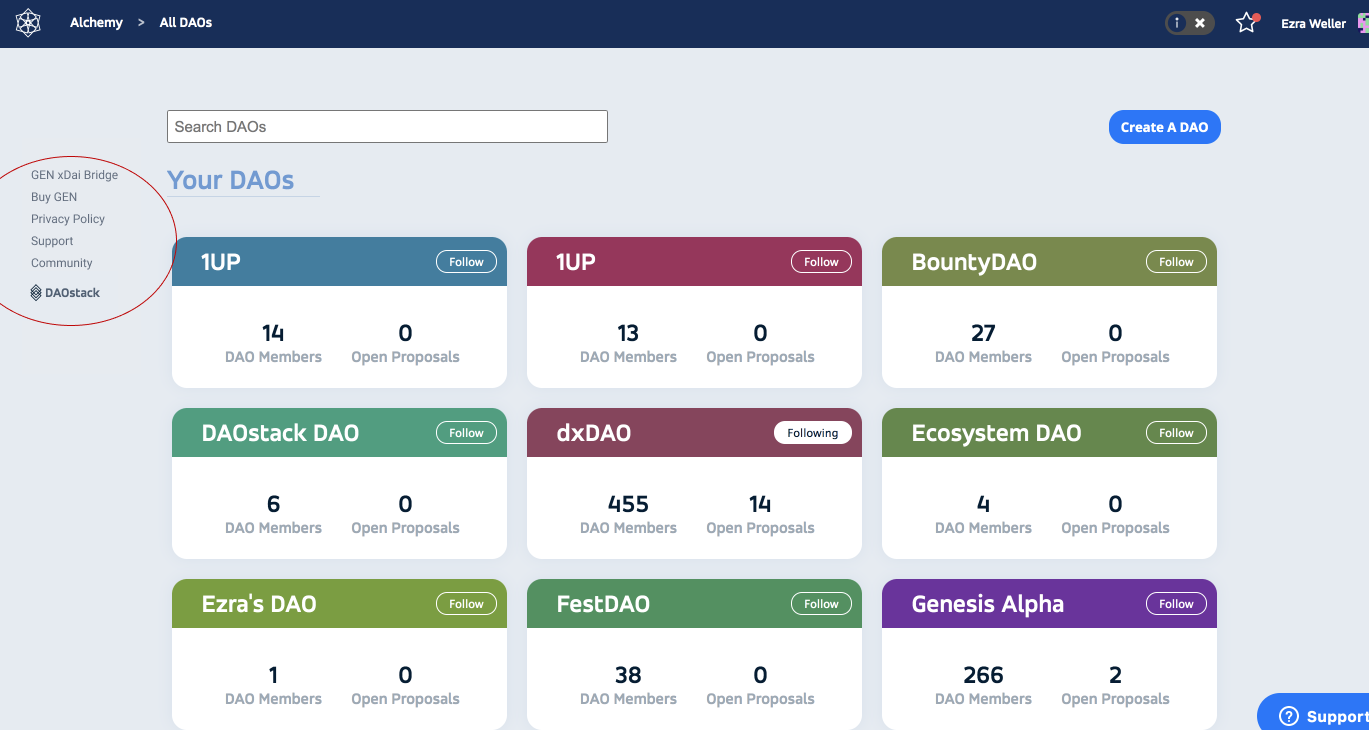Open notifications via the star icon
Screen dimensions: 1369x730
point(1246,22)
